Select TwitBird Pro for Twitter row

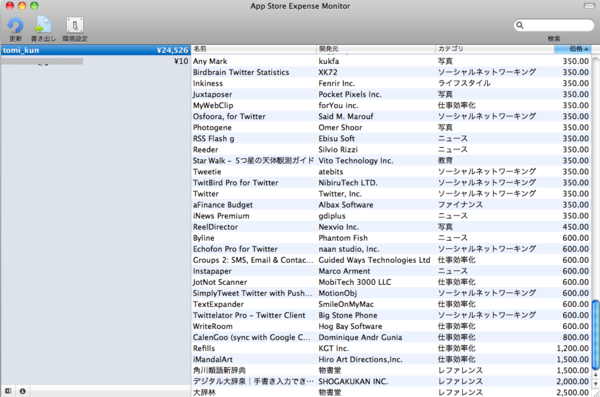coord(391,183)
